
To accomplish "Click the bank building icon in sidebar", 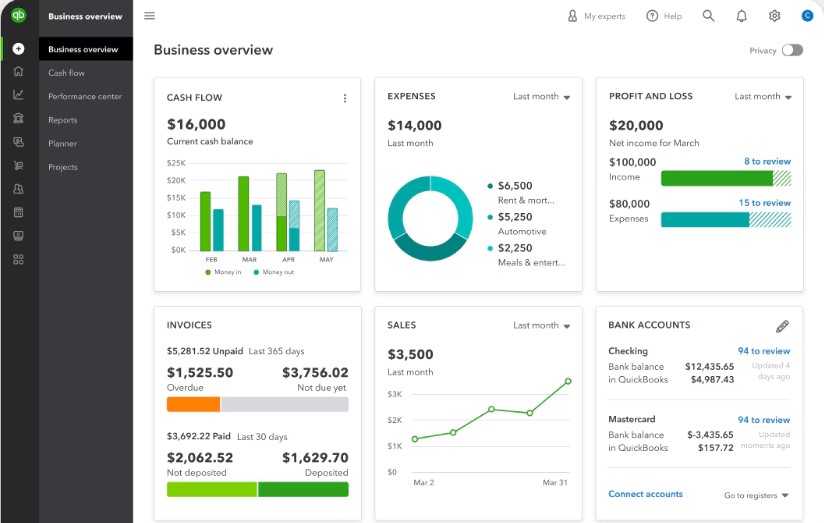I will pos(18,118).
